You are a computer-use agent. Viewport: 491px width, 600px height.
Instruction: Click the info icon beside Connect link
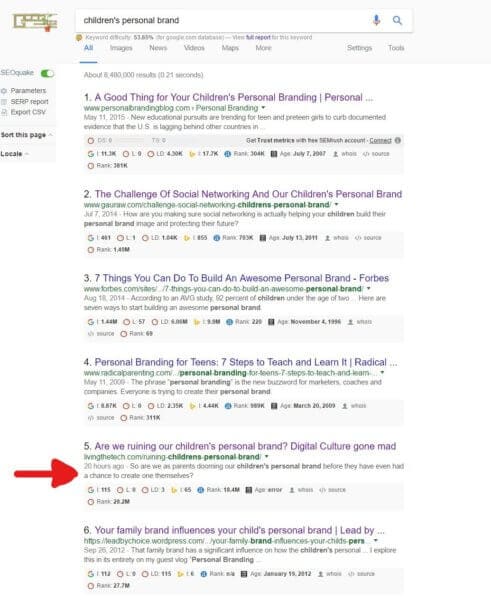[x=398, y=140]
